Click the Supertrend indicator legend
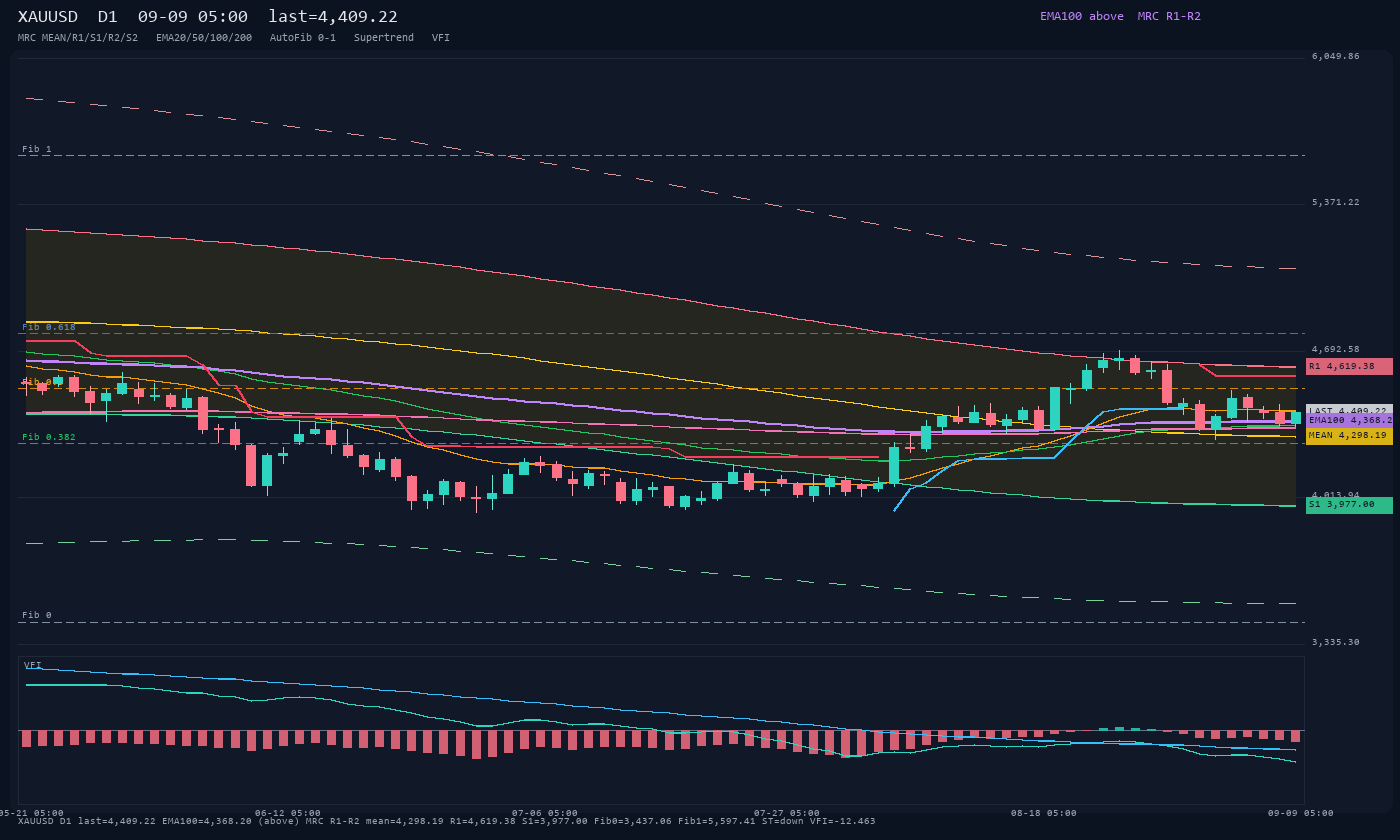Image resolution: width=1400 pixels, height=840 pixels. coord(384,38)
